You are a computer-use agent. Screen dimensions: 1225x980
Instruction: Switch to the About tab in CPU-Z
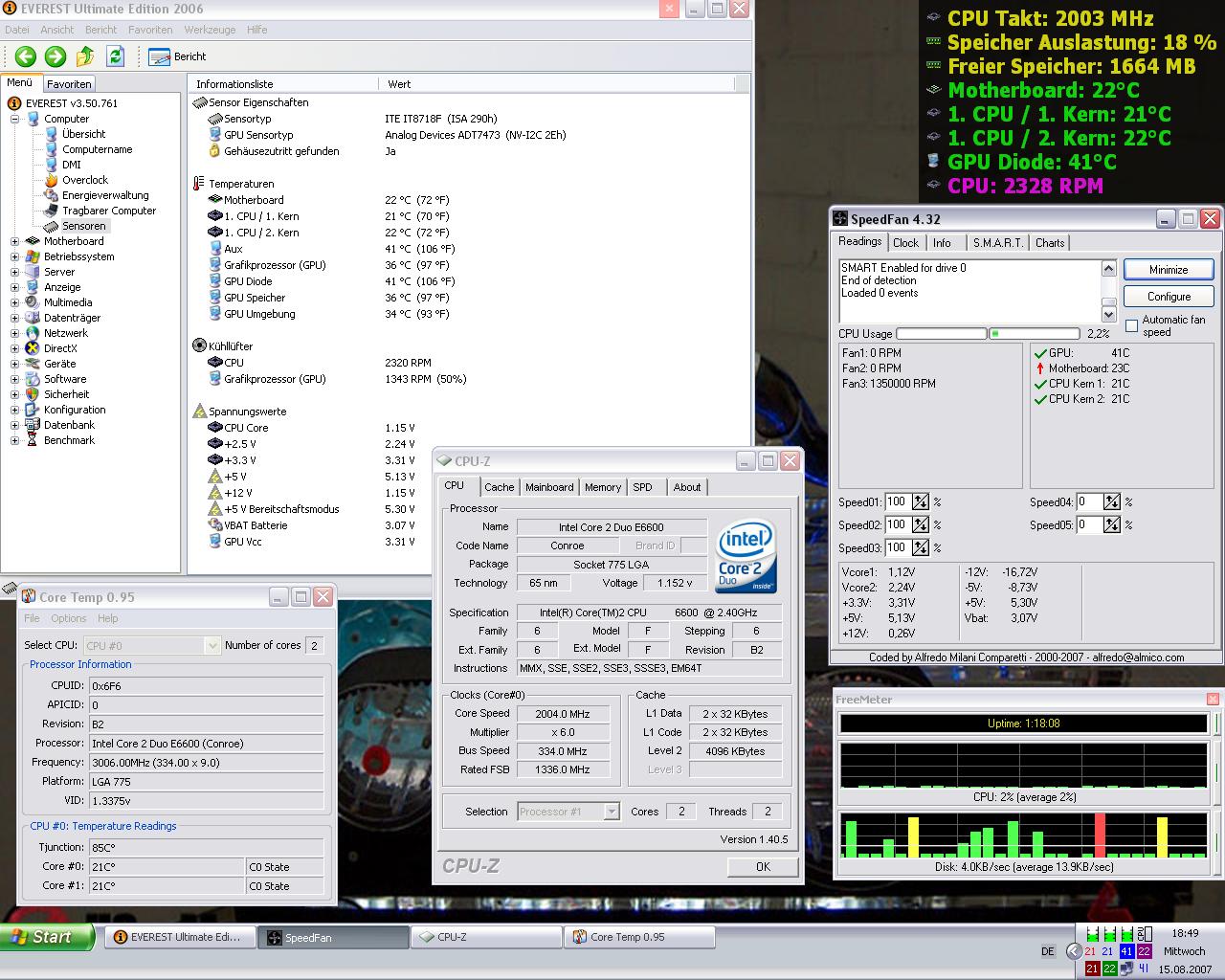[687, 487]
